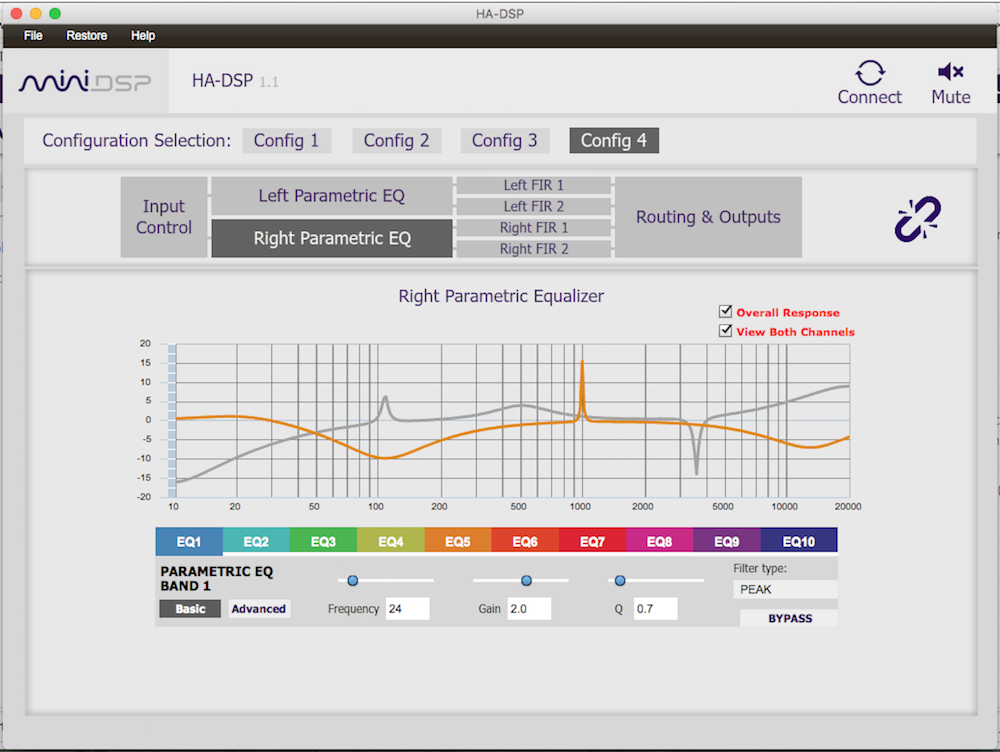Image resolution: width=1000 pixels, height=752 pixels.
Task: Switch to Advanced EQ mode
Action: [x=258, y=609]
